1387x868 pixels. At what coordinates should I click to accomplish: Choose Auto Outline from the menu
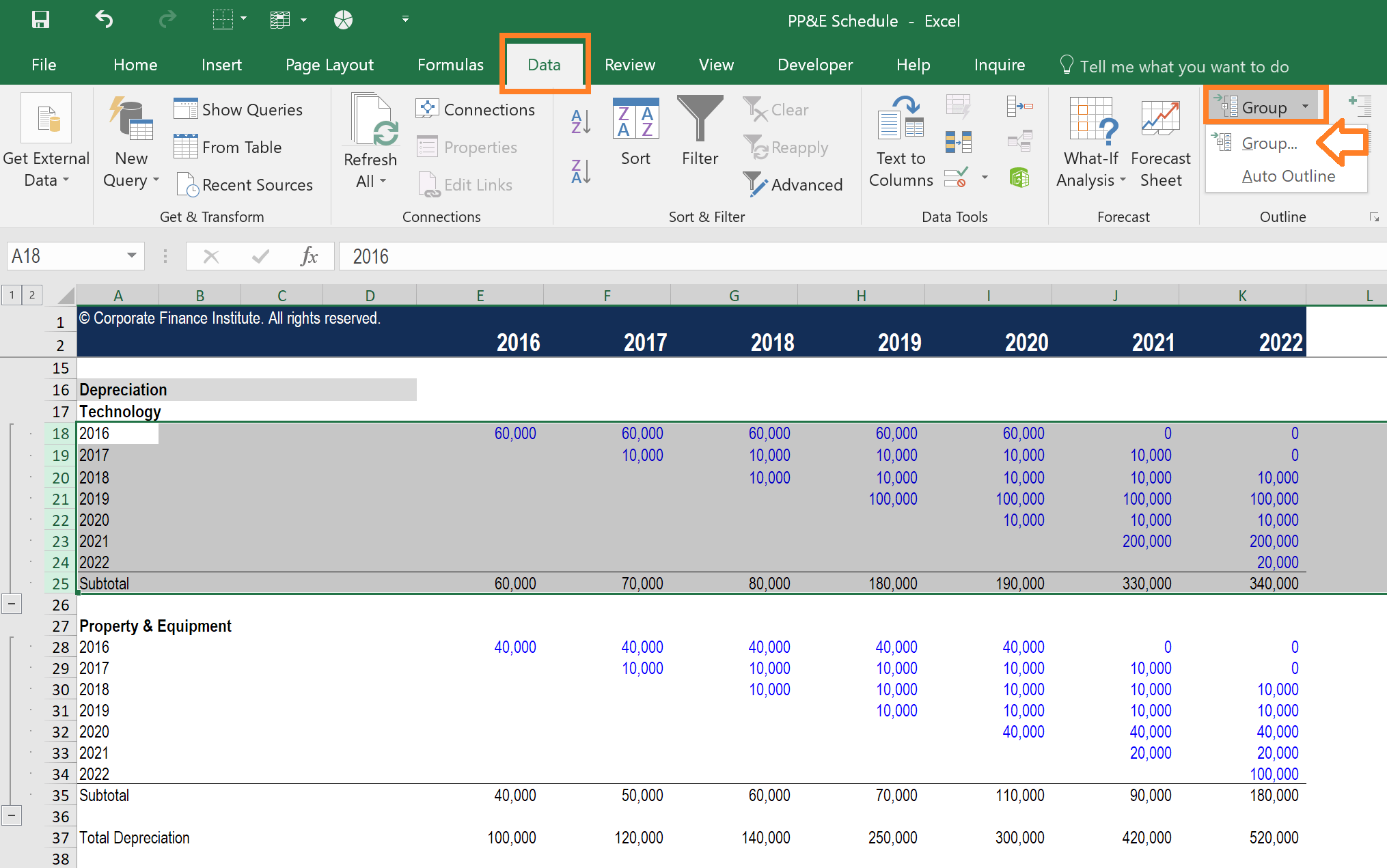tap(1288, 176)
